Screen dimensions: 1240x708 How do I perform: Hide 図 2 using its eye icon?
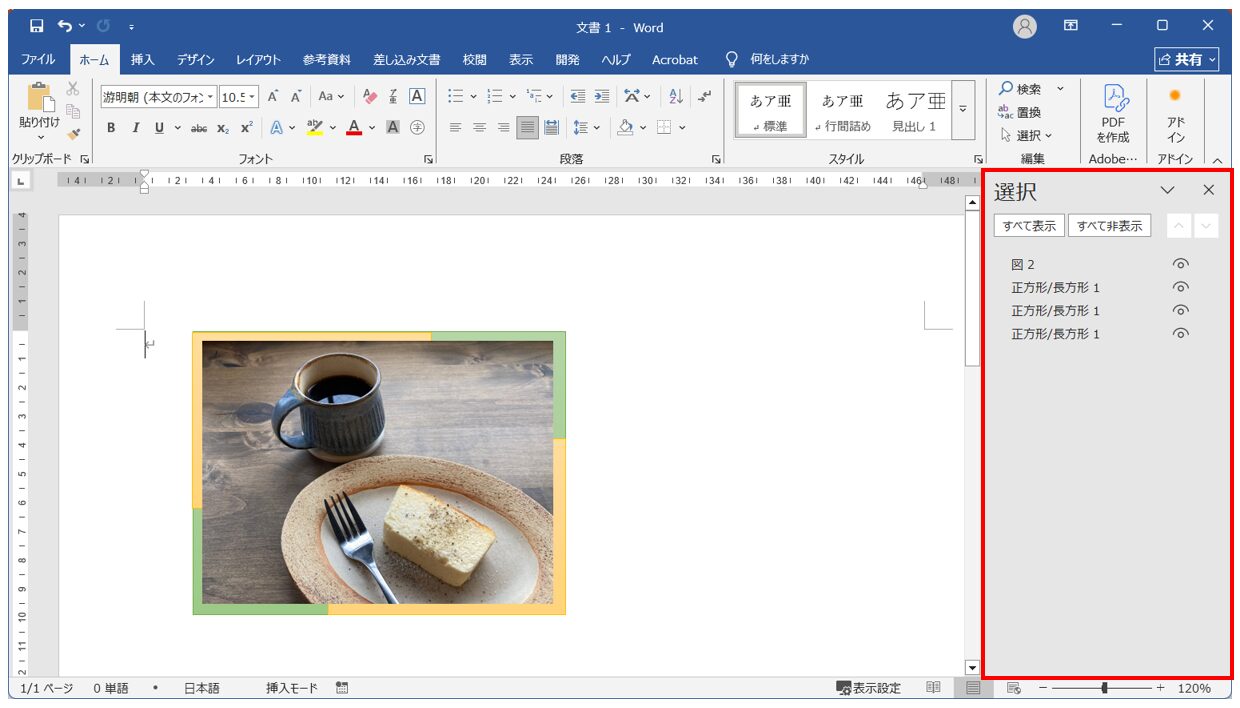point(1181,264)
